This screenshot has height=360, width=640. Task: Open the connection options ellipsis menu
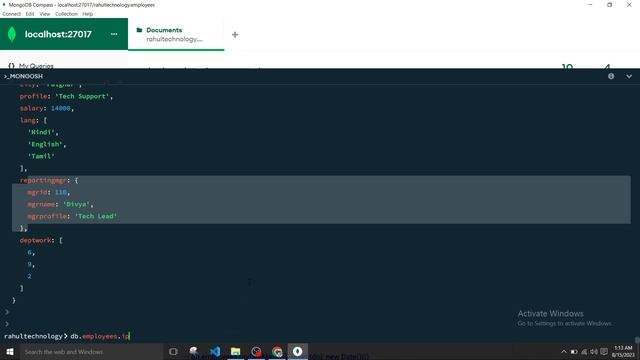114,34
